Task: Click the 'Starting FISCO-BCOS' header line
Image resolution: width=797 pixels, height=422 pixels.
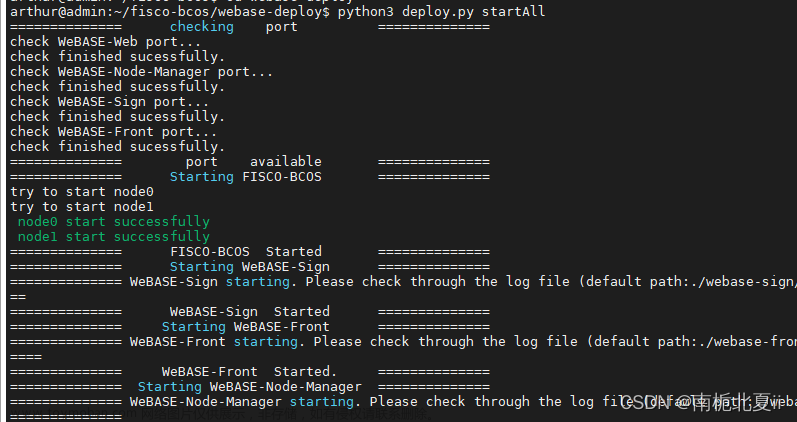Action: 246,176
